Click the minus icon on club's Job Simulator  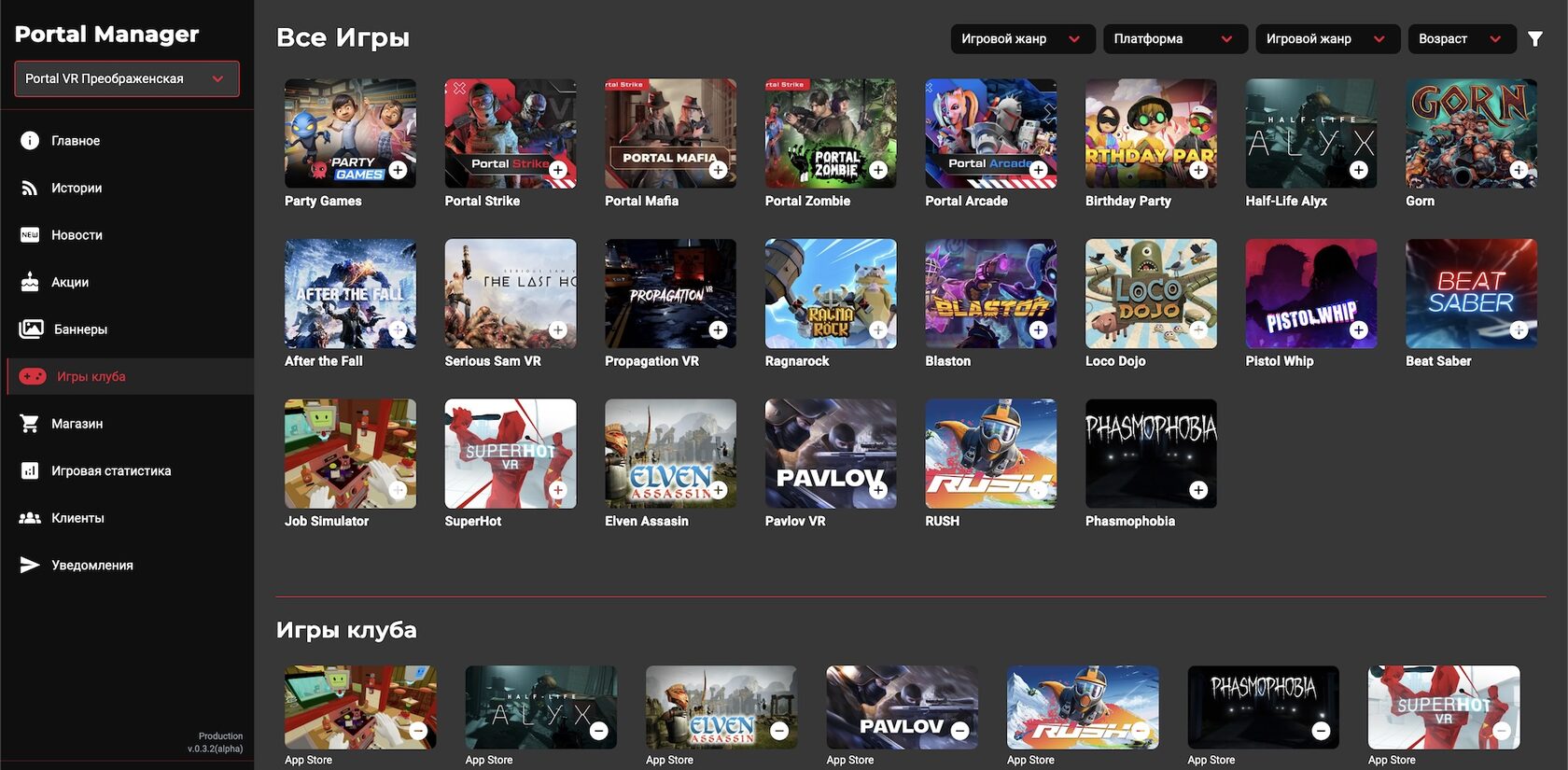click(418, 731)
